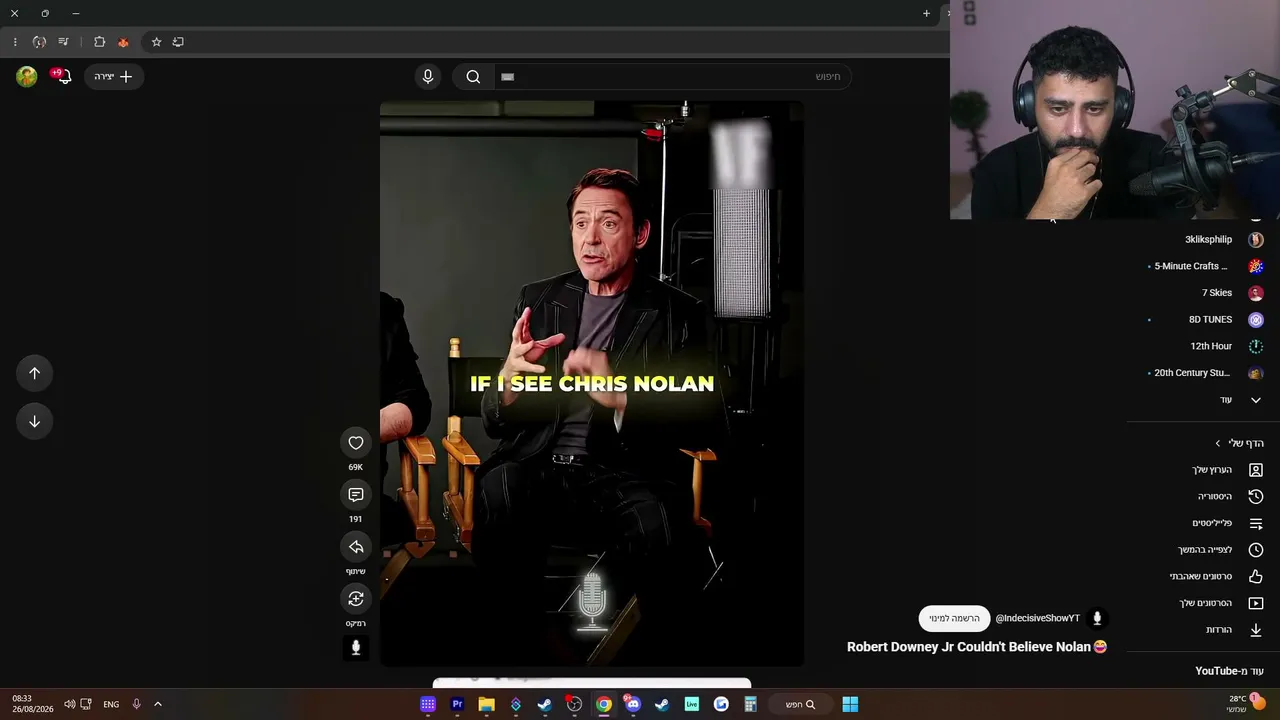The height and width of the screenshot is (720, 1280).
Task: Open Discord from the taskbar
Action: click(x=633, y=704)
